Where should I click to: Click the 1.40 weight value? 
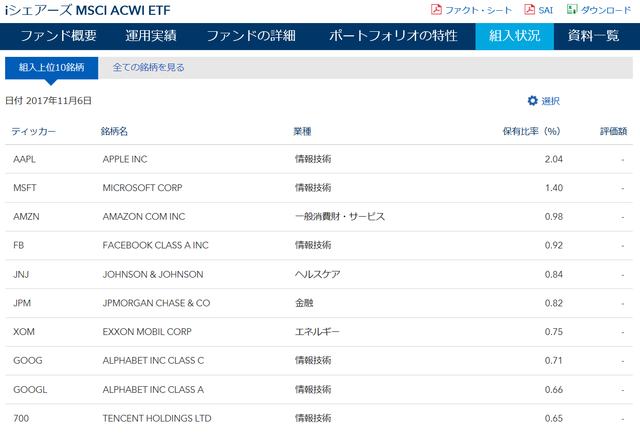click(554, 188)
